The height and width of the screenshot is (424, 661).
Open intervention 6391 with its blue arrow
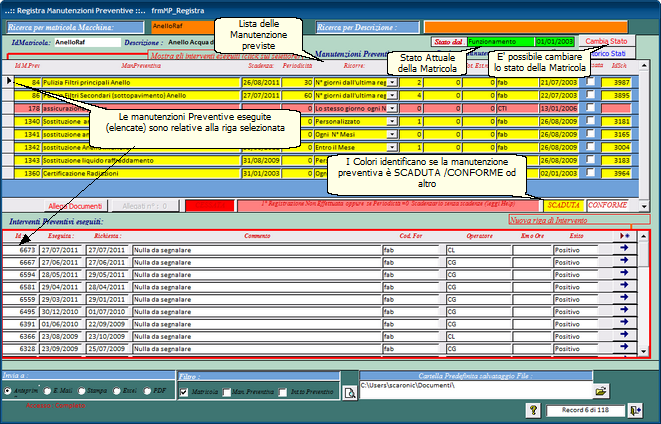624,323
